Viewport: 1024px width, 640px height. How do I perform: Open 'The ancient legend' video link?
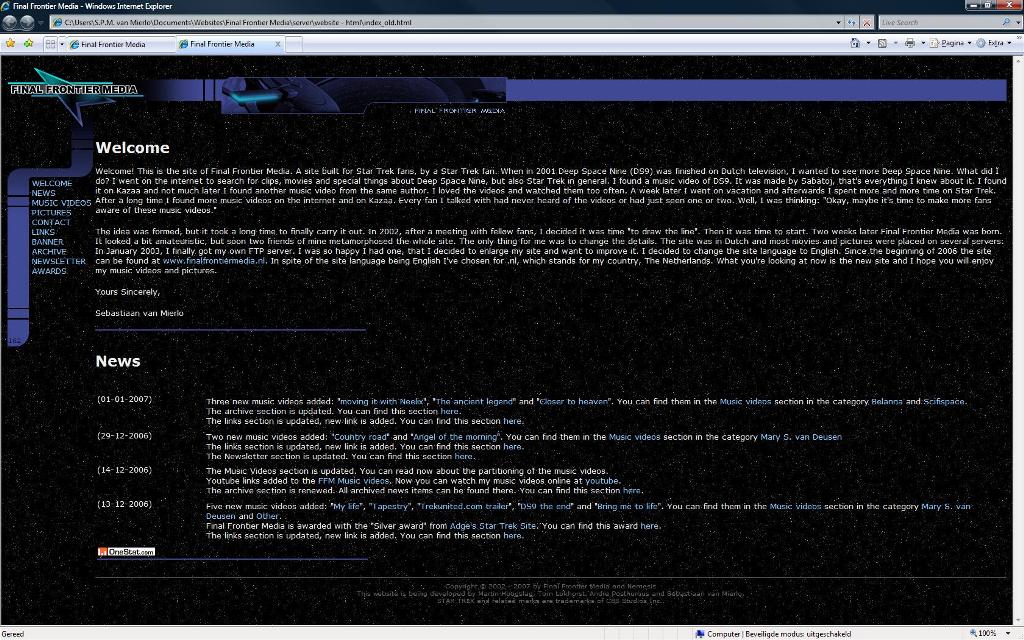pyautogui.click(x=475, y=402)
